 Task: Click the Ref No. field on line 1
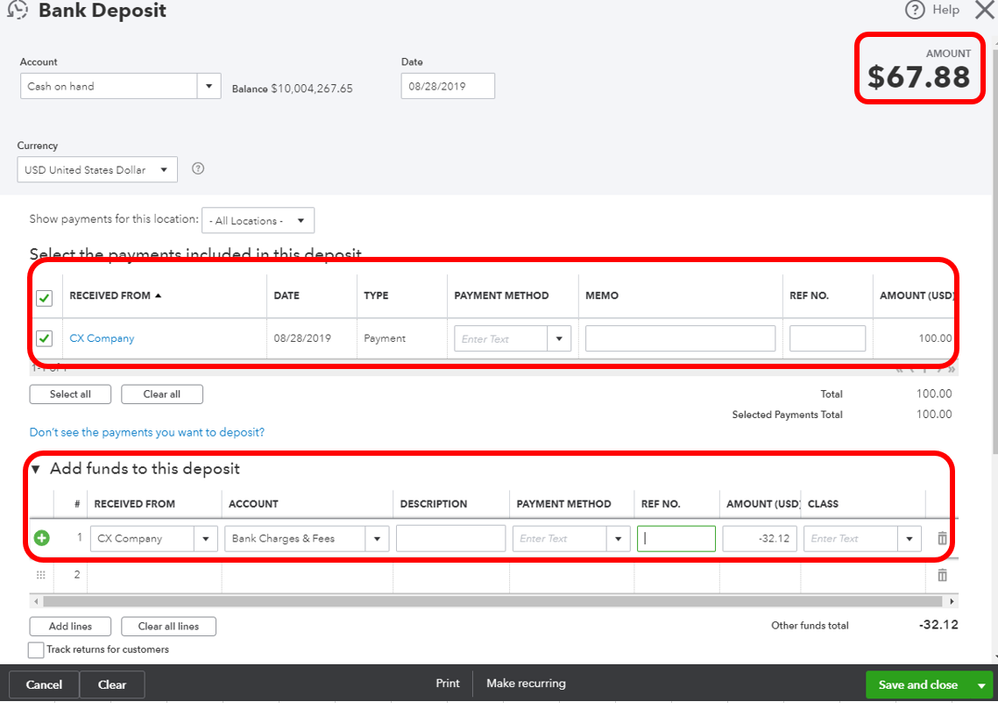(x=676, y=538)
